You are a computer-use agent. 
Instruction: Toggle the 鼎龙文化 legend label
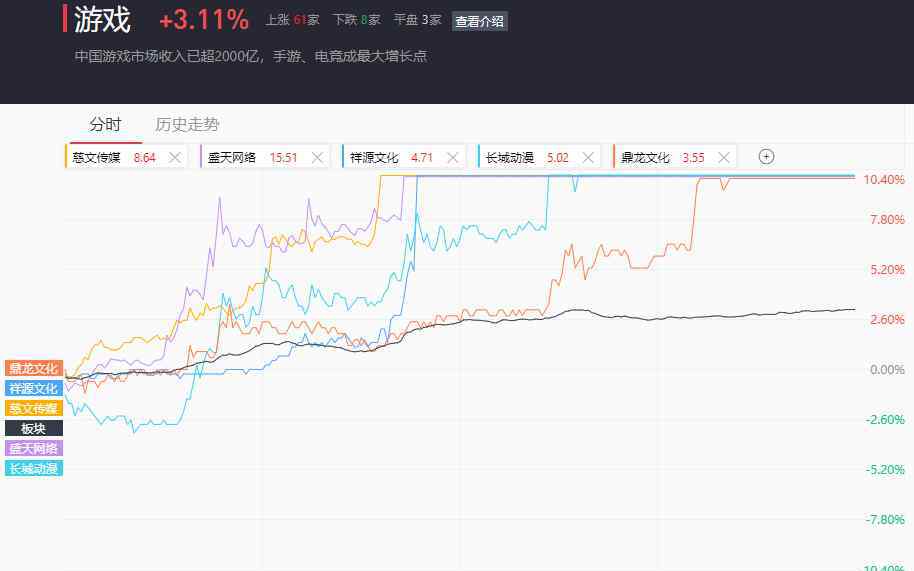point(34,368)
